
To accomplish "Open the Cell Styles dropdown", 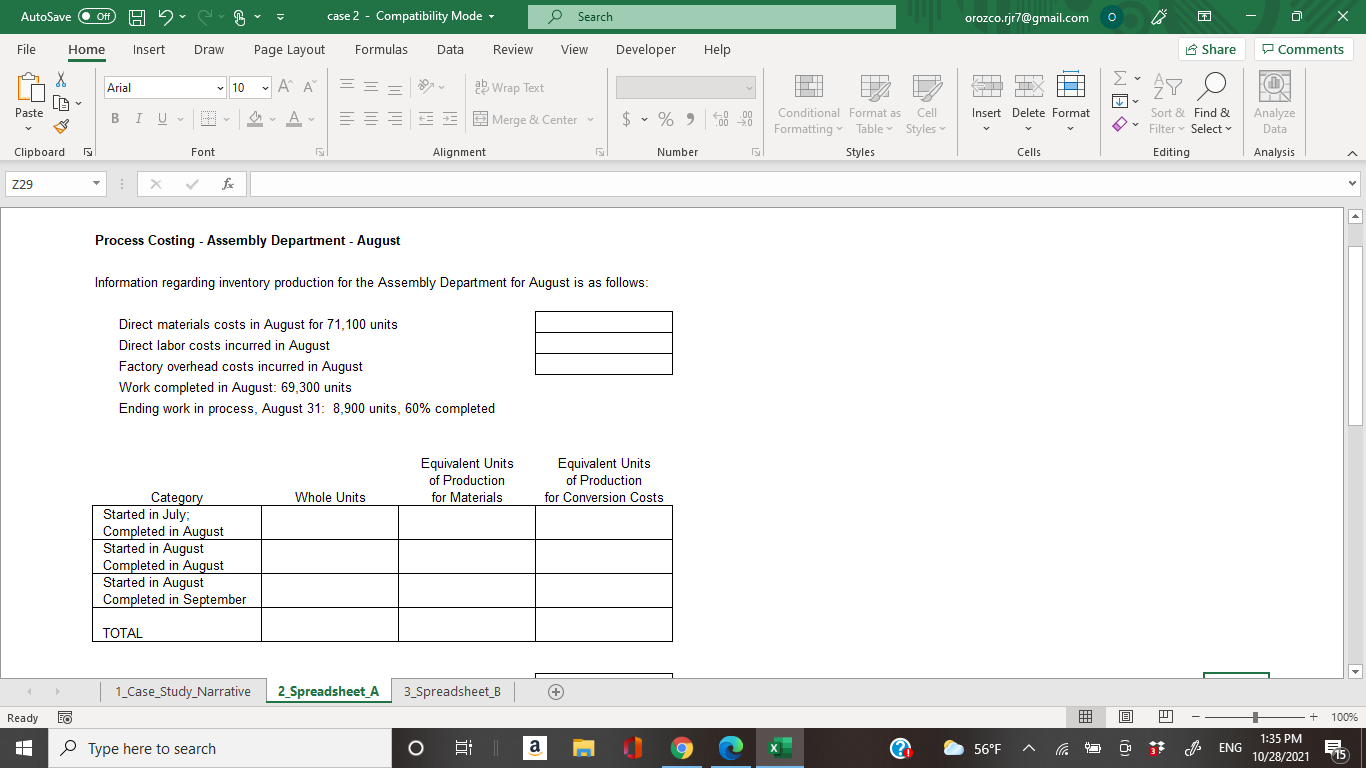I will click(926, 104).
